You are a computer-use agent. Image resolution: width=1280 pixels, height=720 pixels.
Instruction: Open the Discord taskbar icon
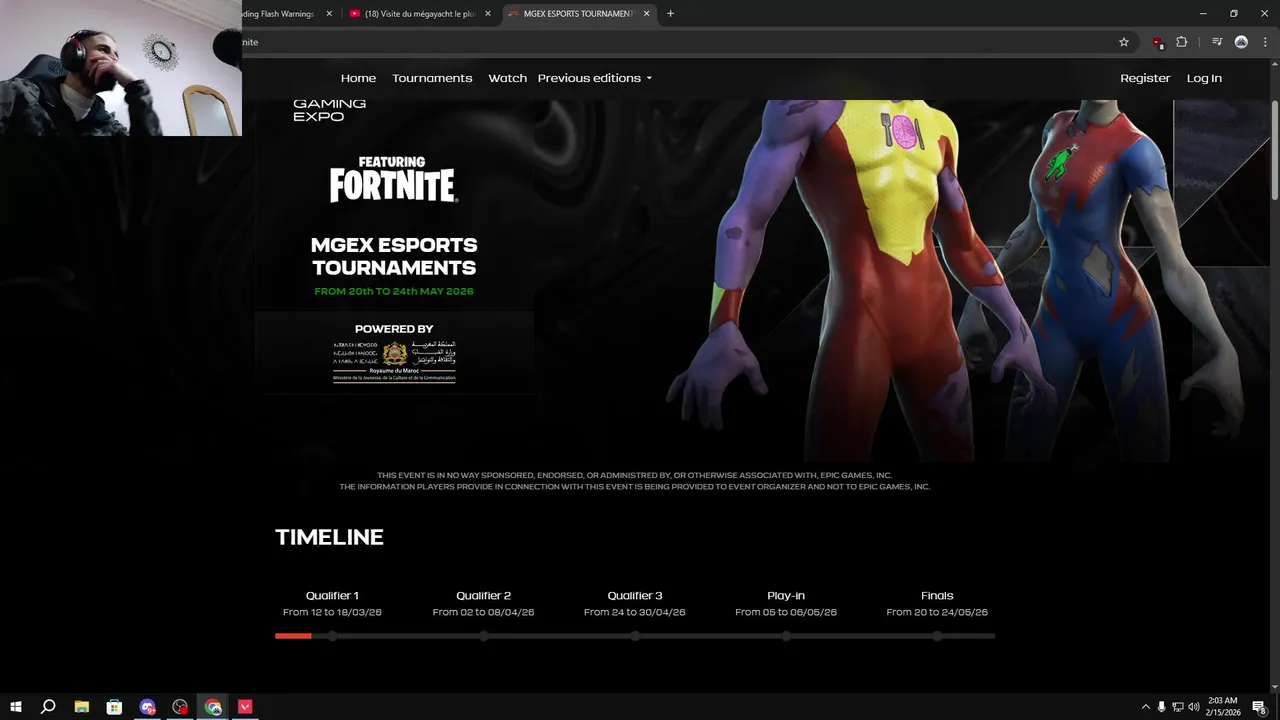tap(148, 707)
